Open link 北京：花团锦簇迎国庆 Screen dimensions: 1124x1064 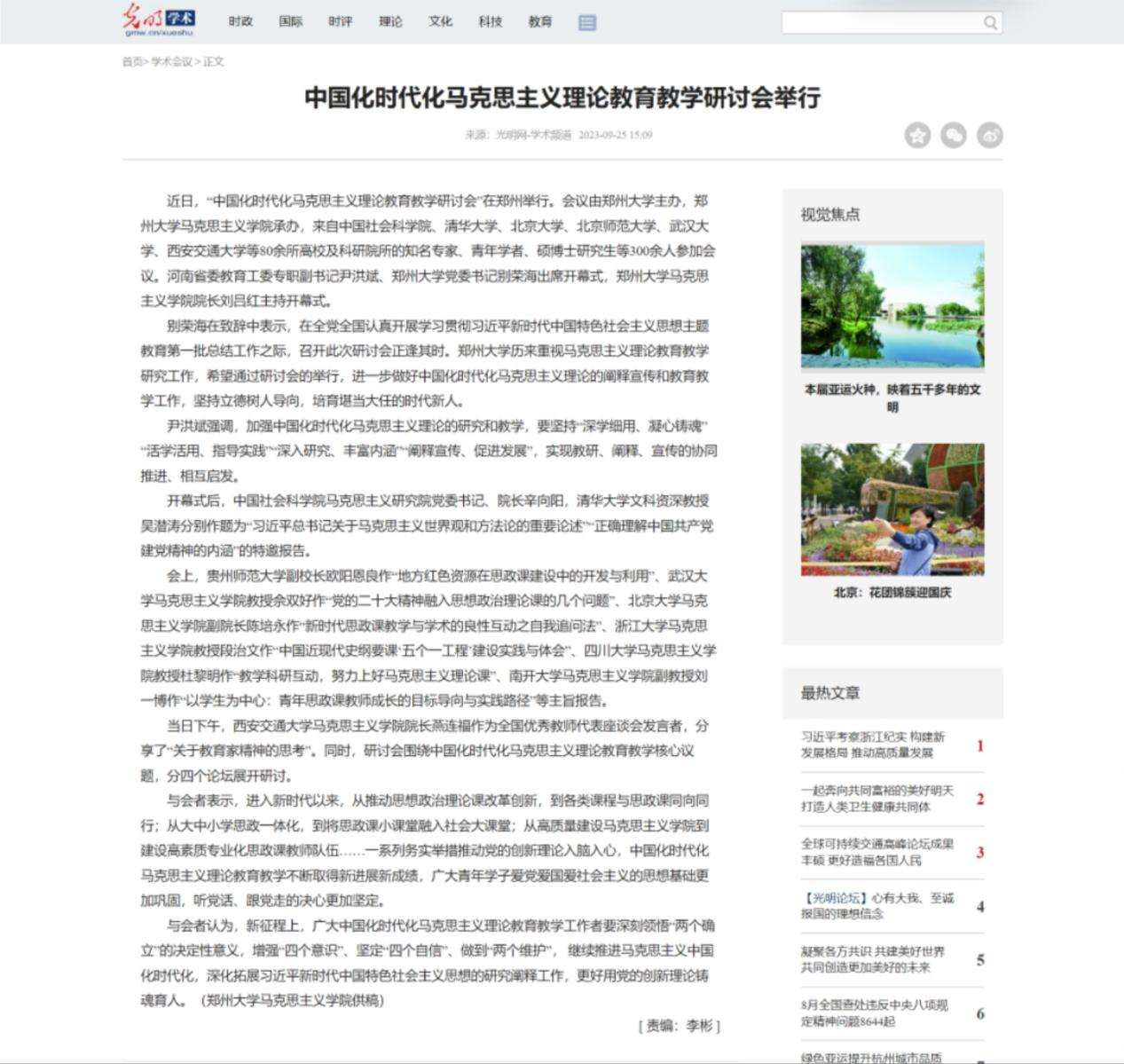892,592
